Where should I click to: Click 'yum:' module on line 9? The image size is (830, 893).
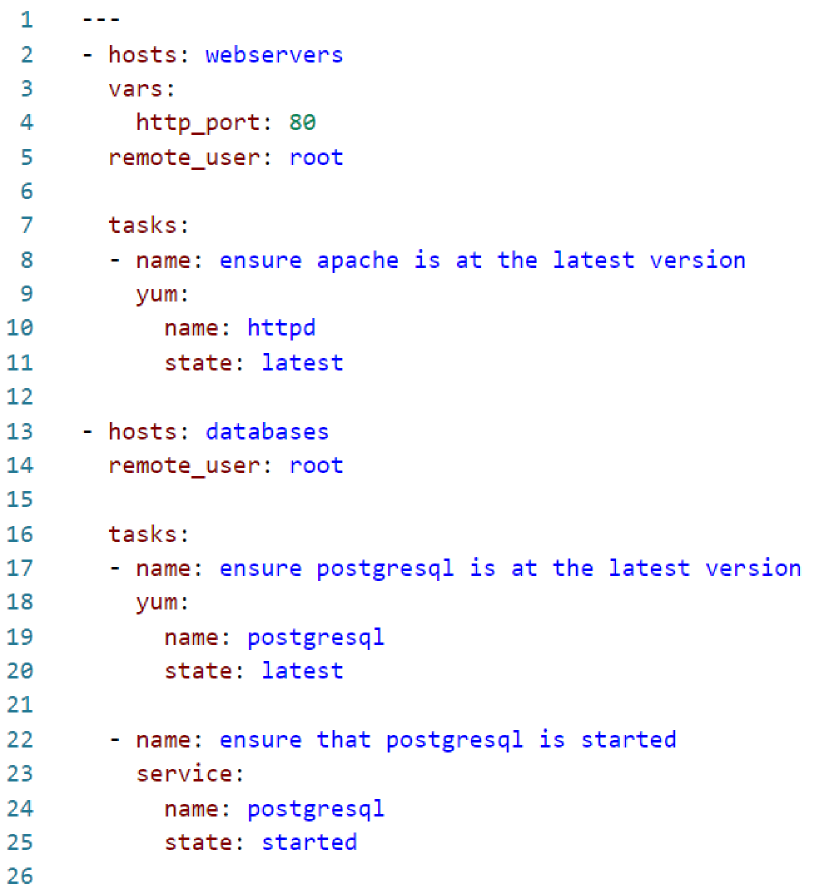click(162, 294)
